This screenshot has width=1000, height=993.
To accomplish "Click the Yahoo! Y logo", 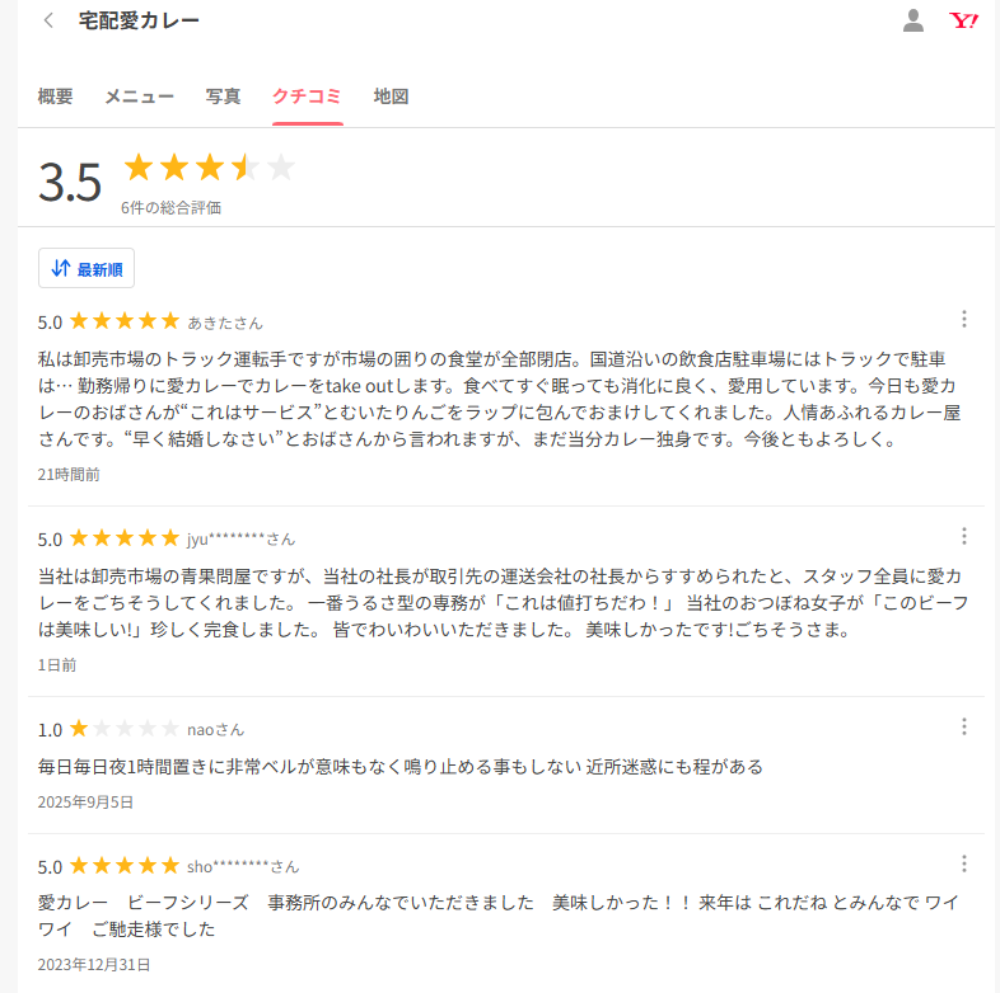I will [964, 21].
